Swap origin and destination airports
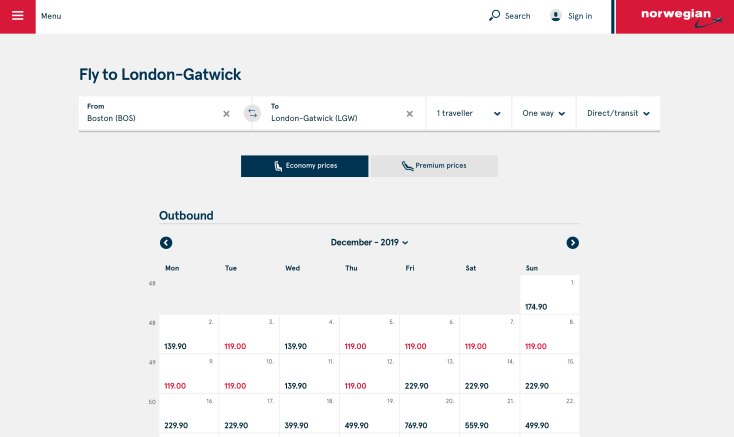This screenshot has width=734, height=437. pos(252,114)
